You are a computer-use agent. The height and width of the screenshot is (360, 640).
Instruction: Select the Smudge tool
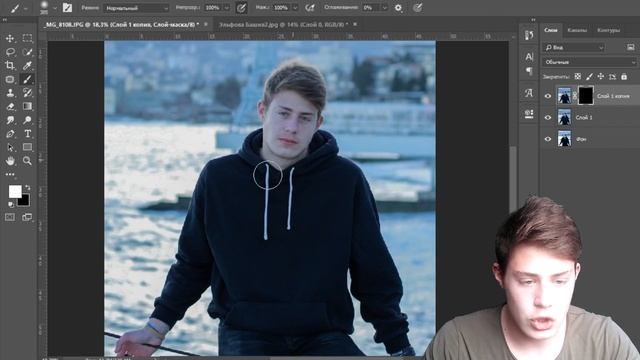point(10,120)
